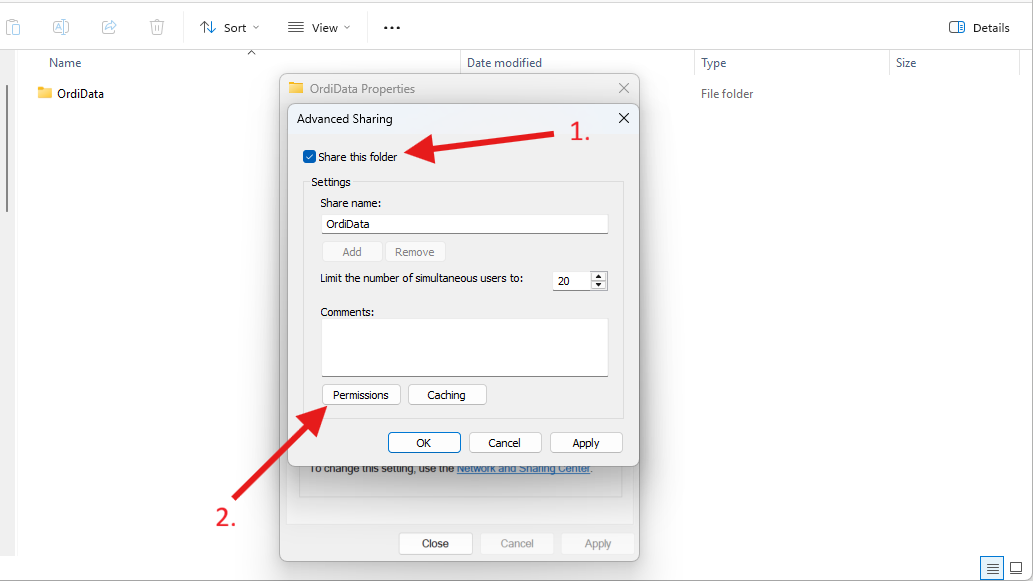Click inside the Comments text box
Screen dimensions: 1033x581
tap(464, 348)
